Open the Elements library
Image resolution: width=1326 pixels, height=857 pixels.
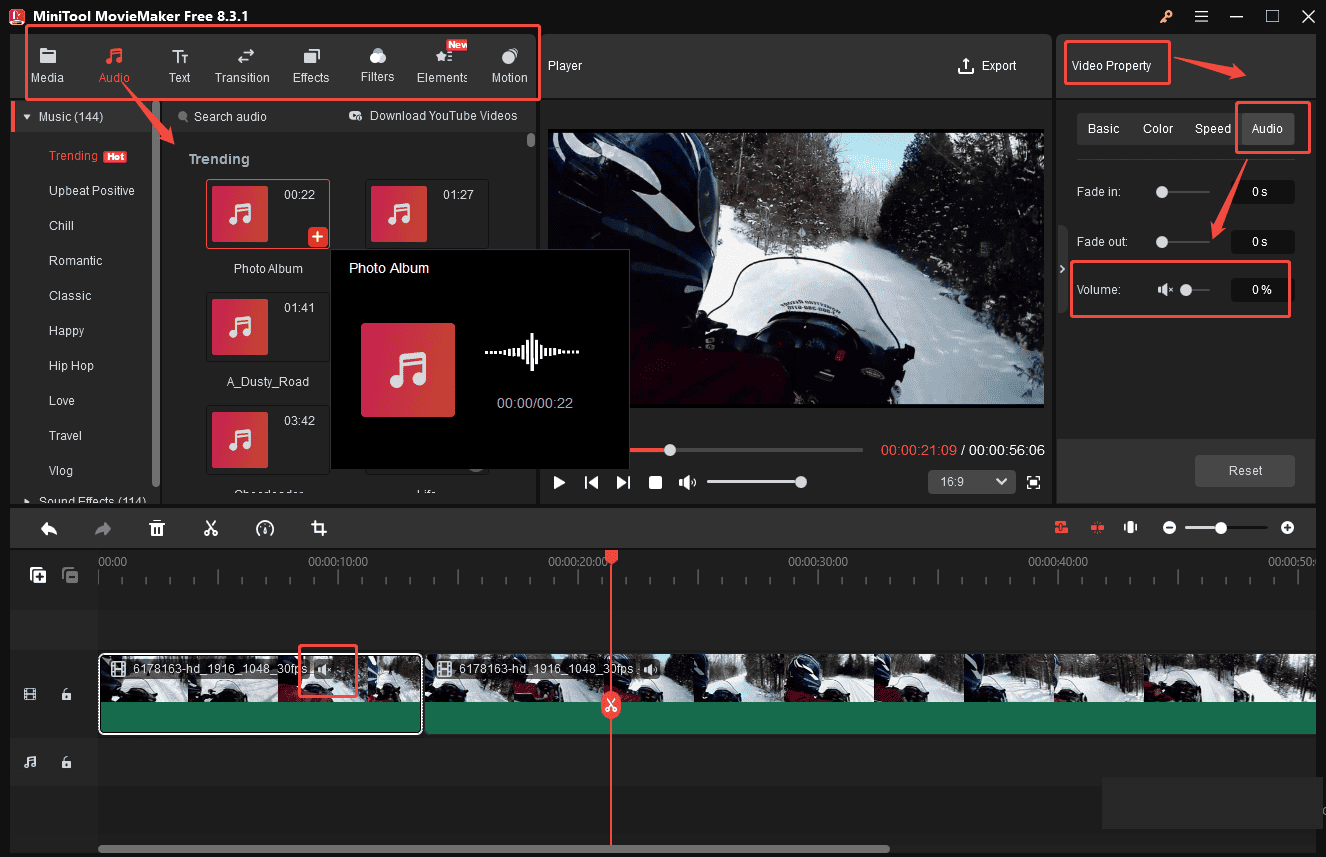pos(441,64)
